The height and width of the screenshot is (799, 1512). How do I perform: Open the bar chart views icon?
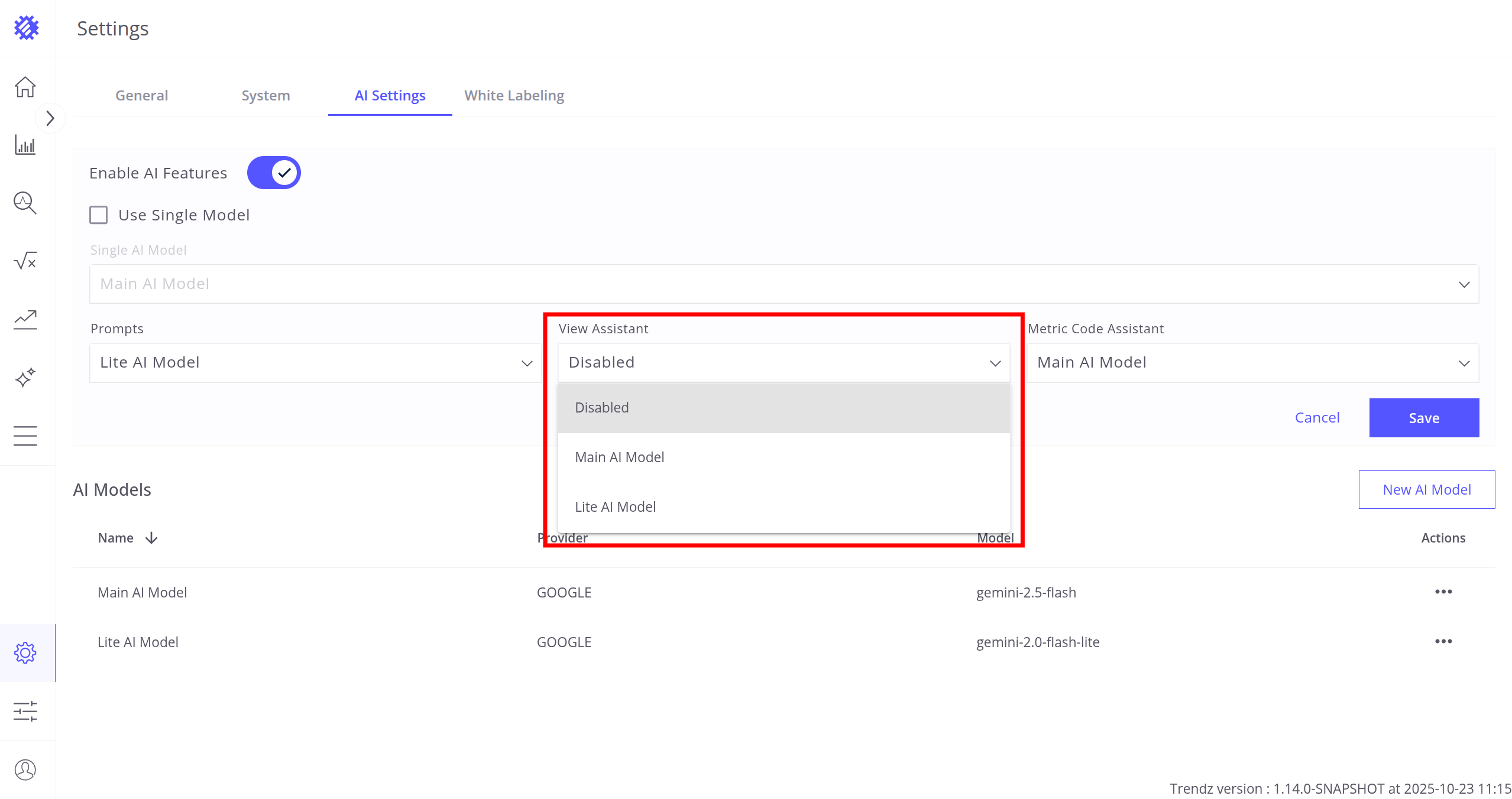coord(25,145)
